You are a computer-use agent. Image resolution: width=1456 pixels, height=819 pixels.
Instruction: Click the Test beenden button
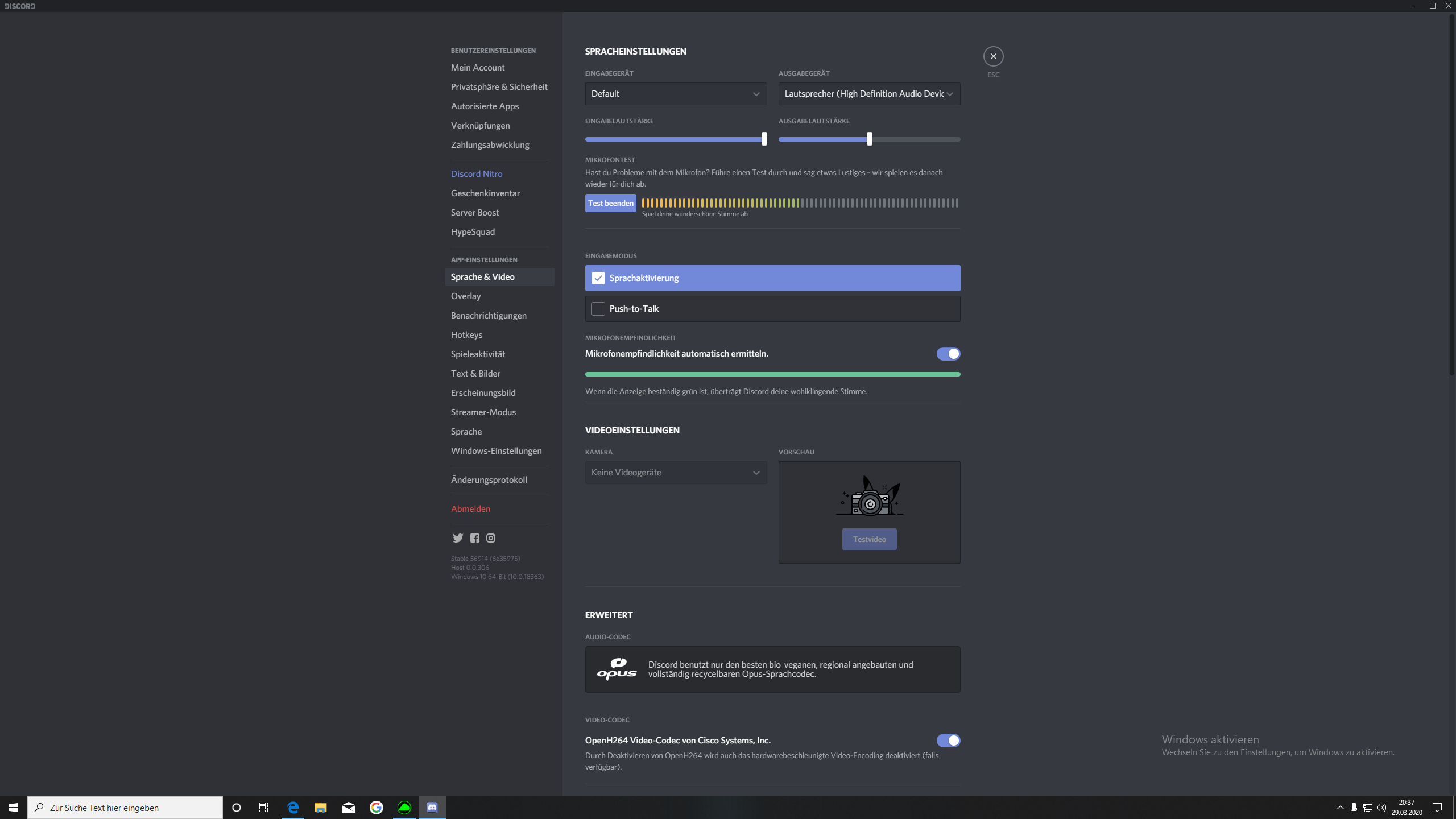click(x=610, y=203)
